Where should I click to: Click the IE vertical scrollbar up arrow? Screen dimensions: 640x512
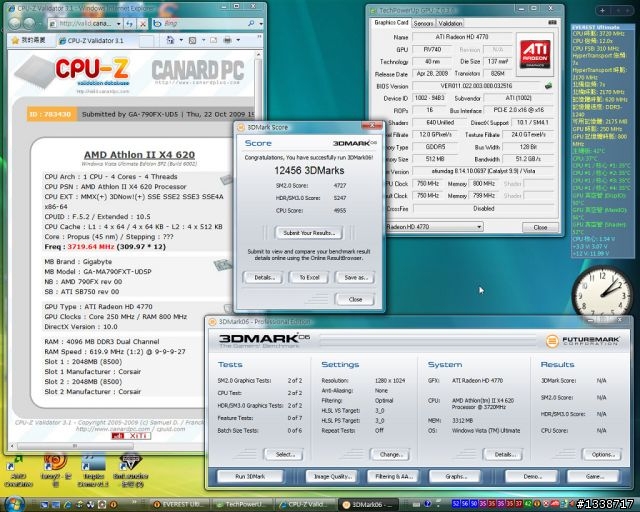click(x=258, y=55)
